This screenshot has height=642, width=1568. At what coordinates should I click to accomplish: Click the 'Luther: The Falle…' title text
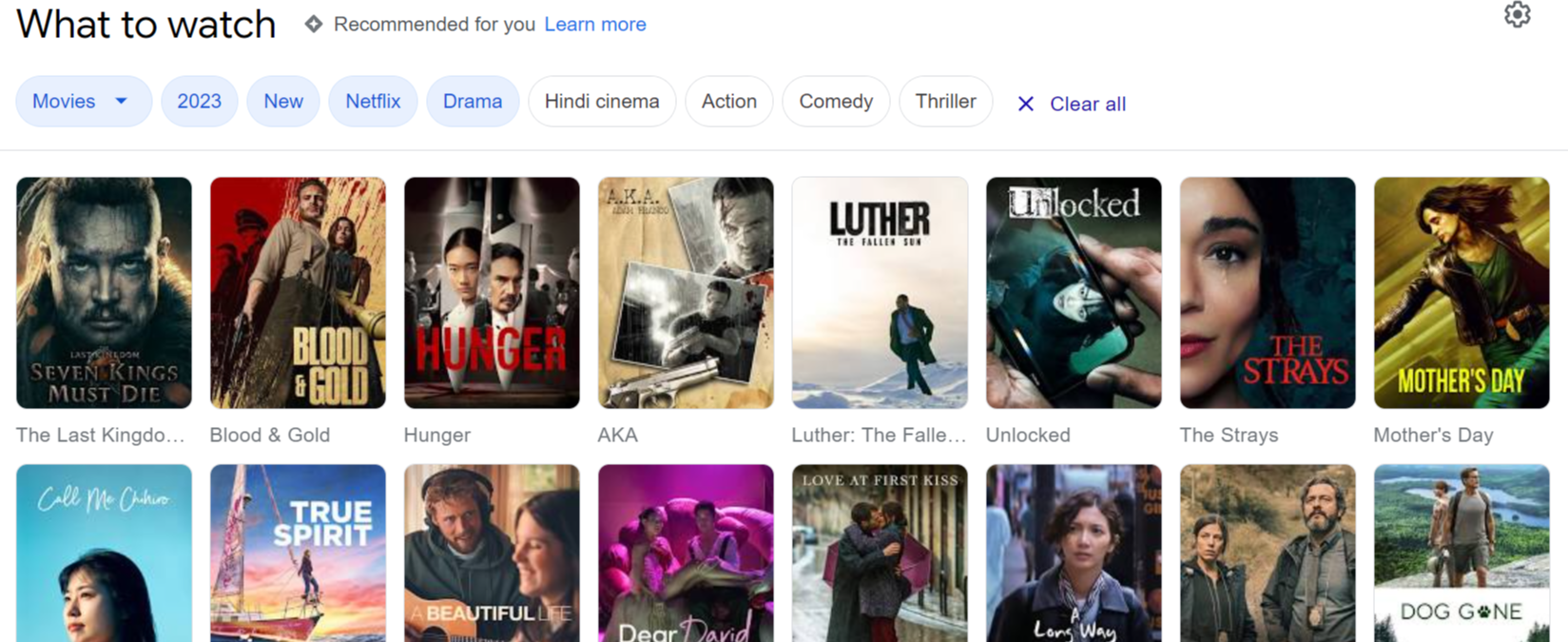[879, 435]
